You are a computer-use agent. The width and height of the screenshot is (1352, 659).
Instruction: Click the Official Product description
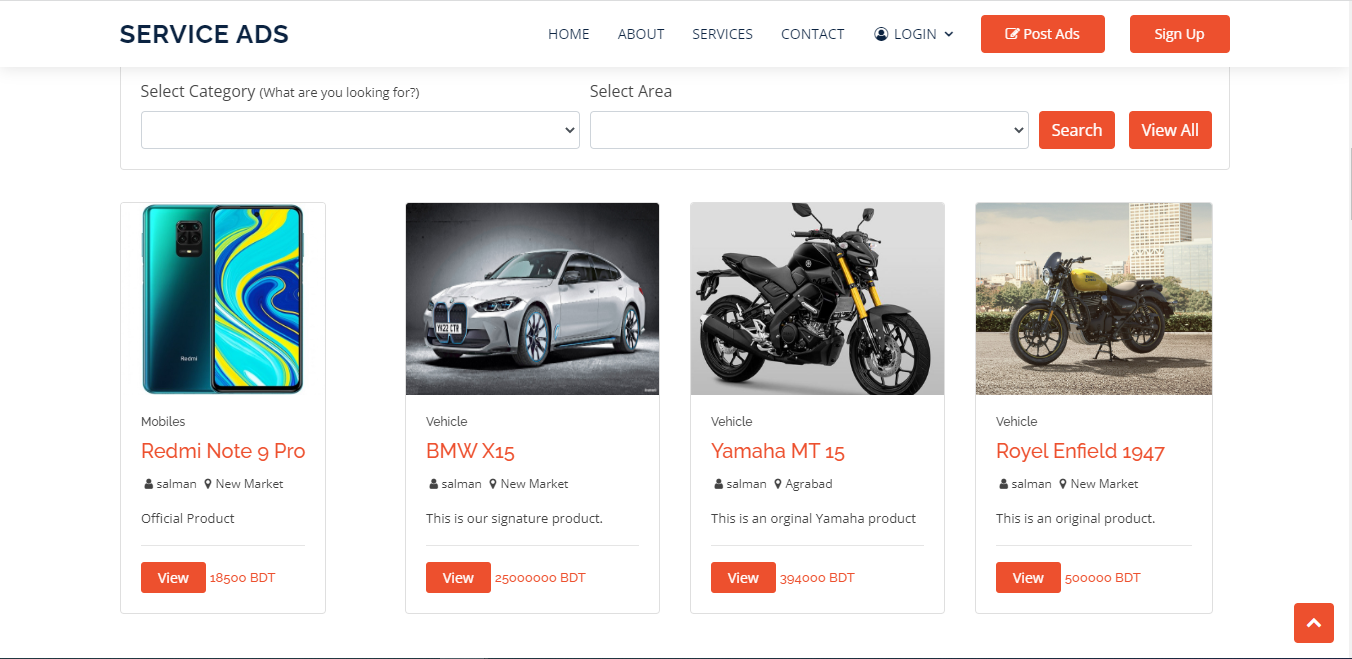188,519
